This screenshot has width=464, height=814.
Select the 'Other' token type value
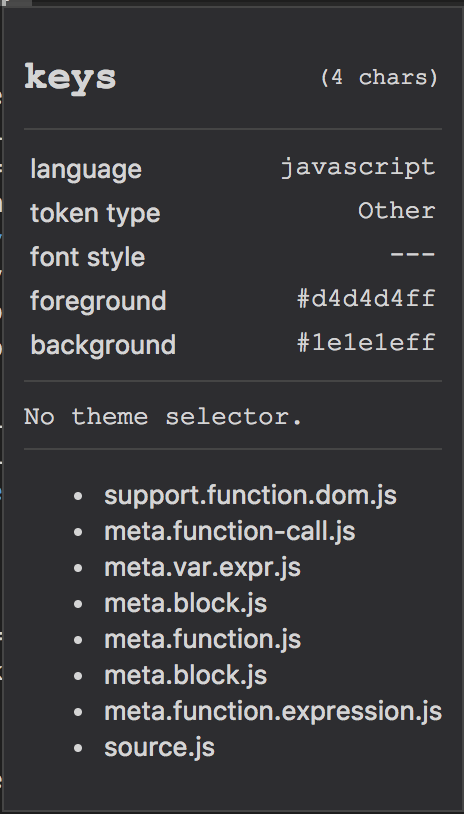pos(397,211)
